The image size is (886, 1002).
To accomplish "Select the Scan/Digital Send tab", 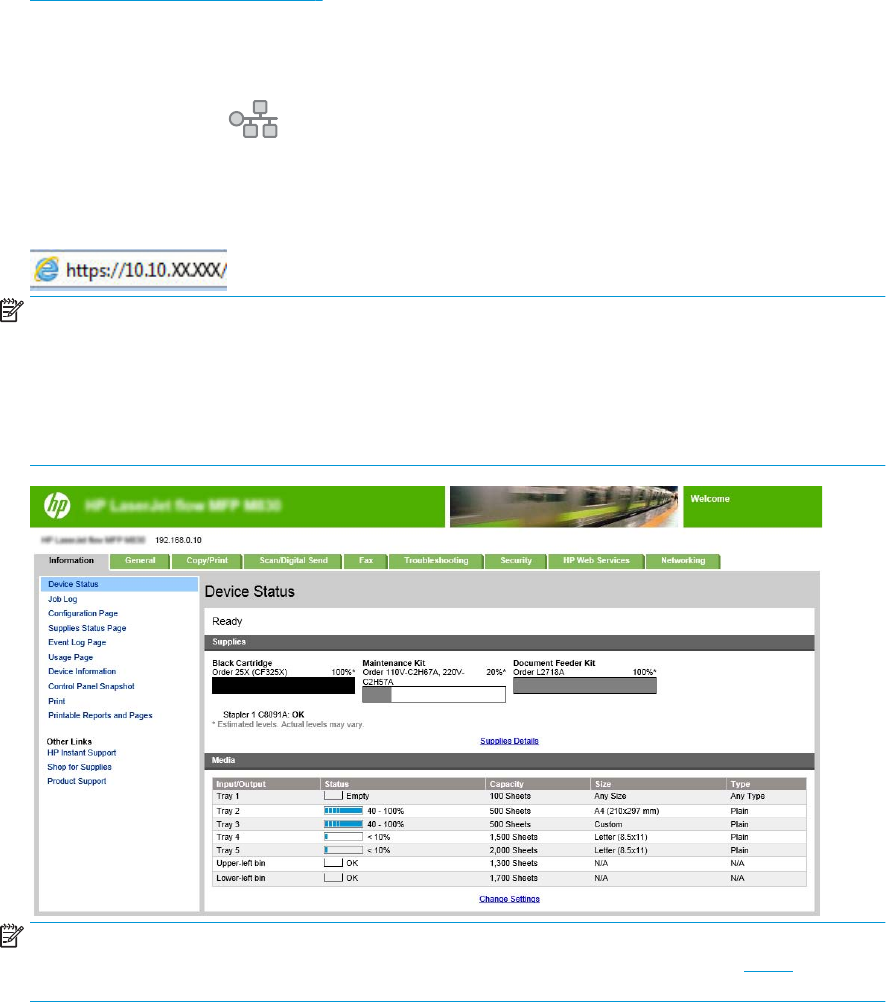I will [293, 561].
